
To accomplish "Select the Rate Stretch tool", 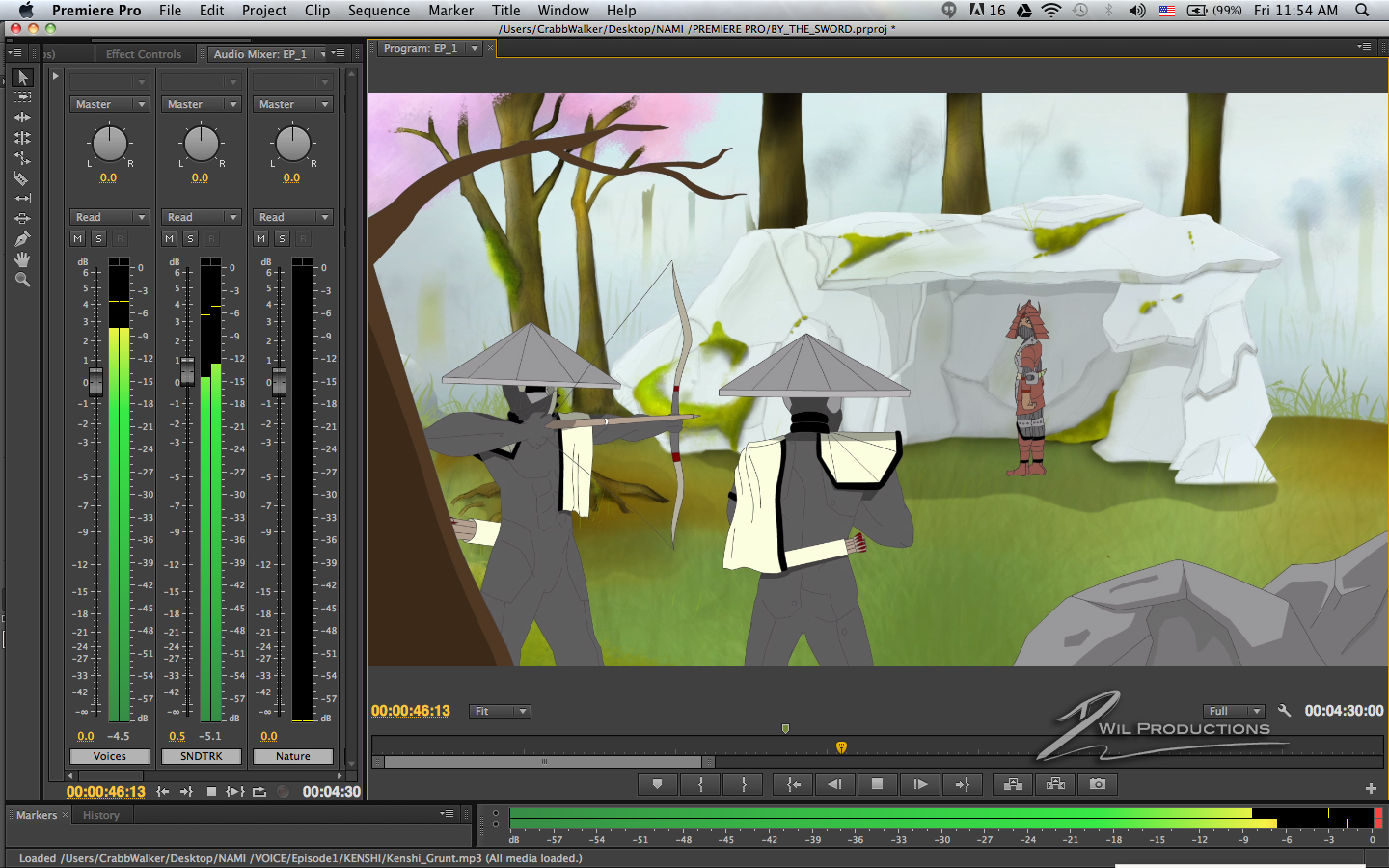I will coord(22,158).
